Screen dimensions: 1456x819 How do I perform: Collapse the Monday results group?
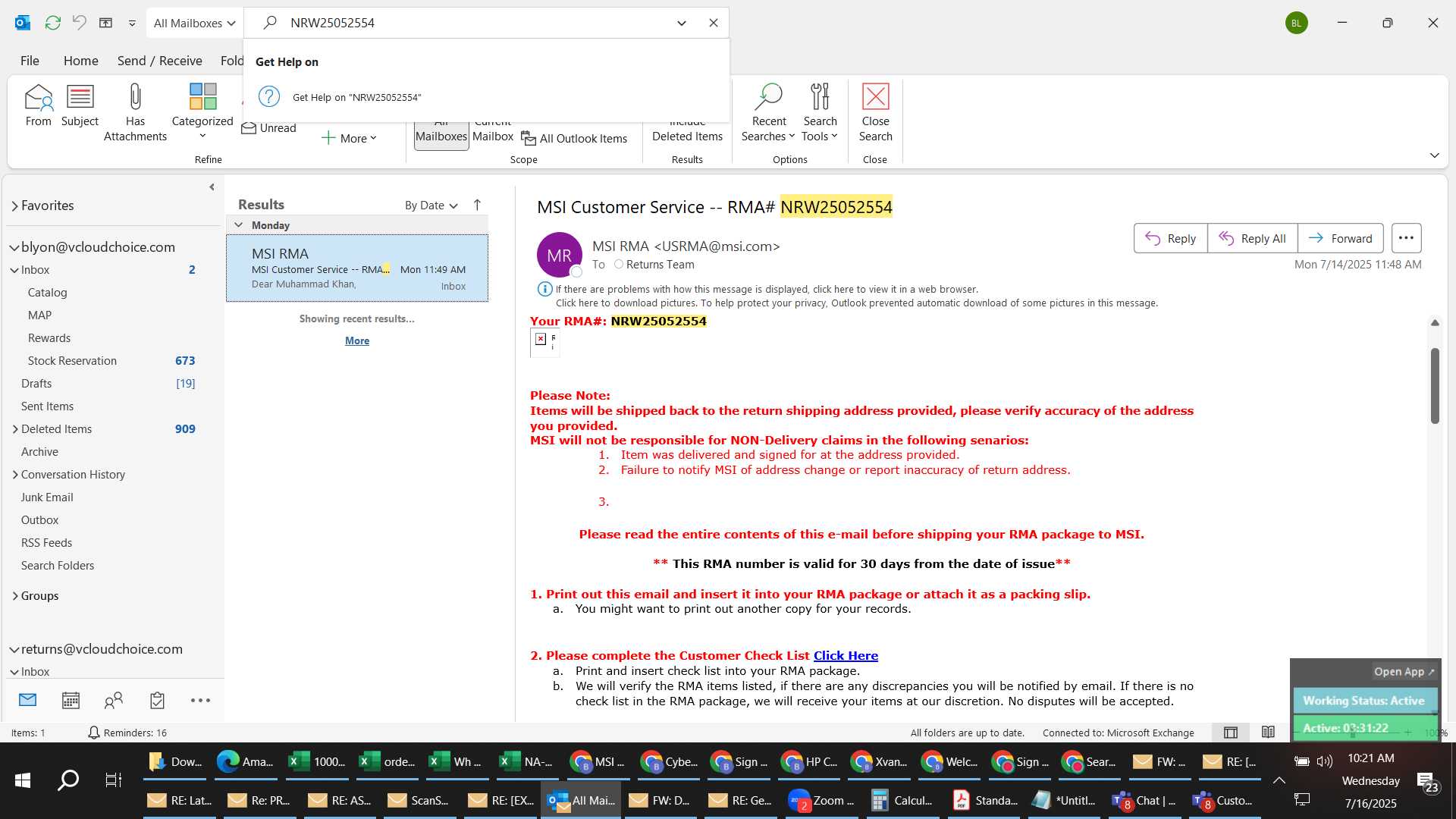pyautogui.click(x=238, y=225)
